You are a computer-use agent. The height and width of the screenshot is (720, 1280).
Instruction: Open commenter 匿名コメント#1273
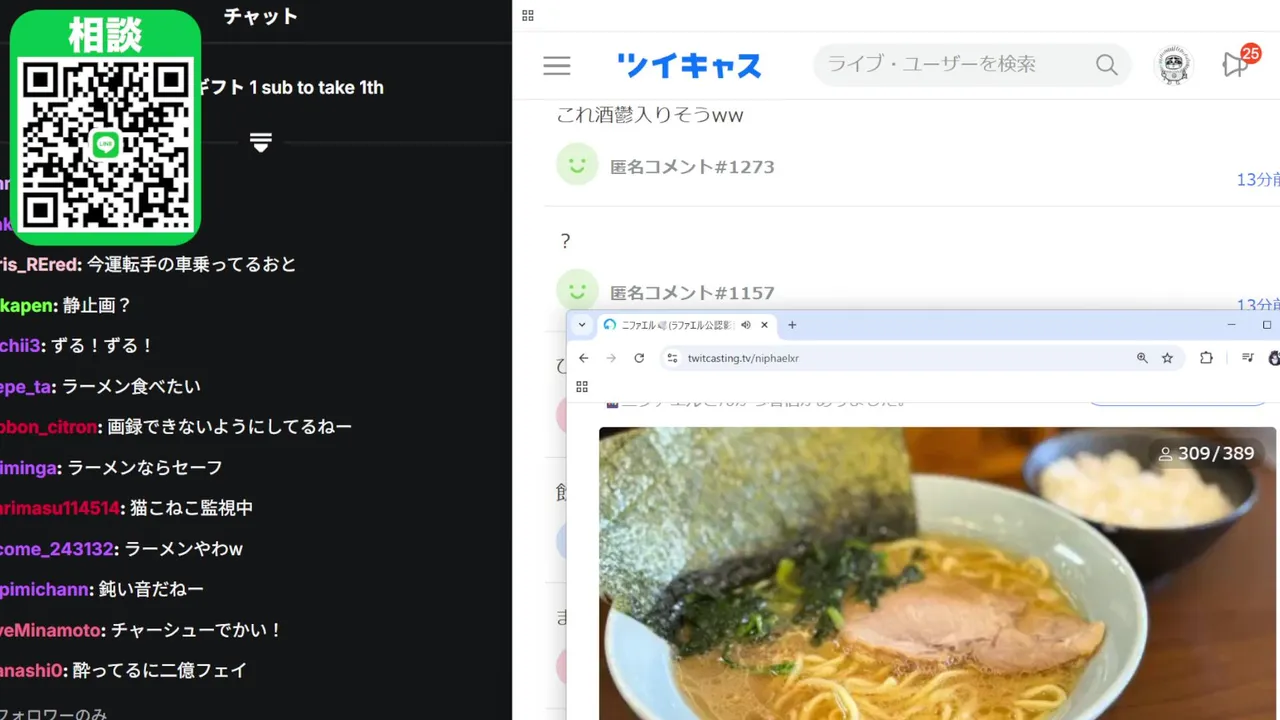(x=692, y=167)
